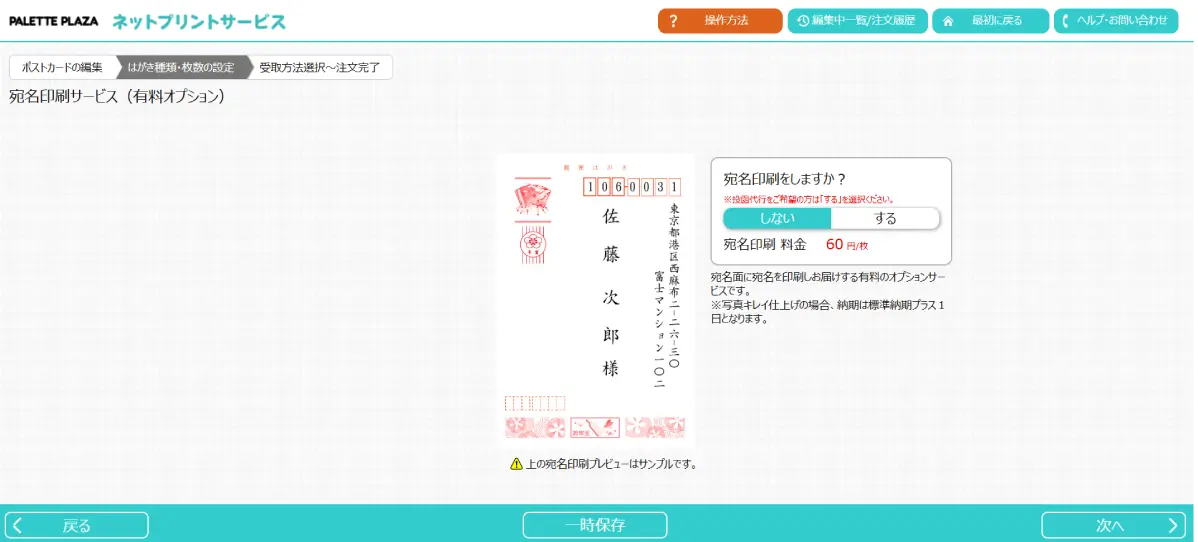The height and width of the screenshot is (542, 1198).
Task: Click the question mark icon in 操作方法
Action: coord(672,21)
